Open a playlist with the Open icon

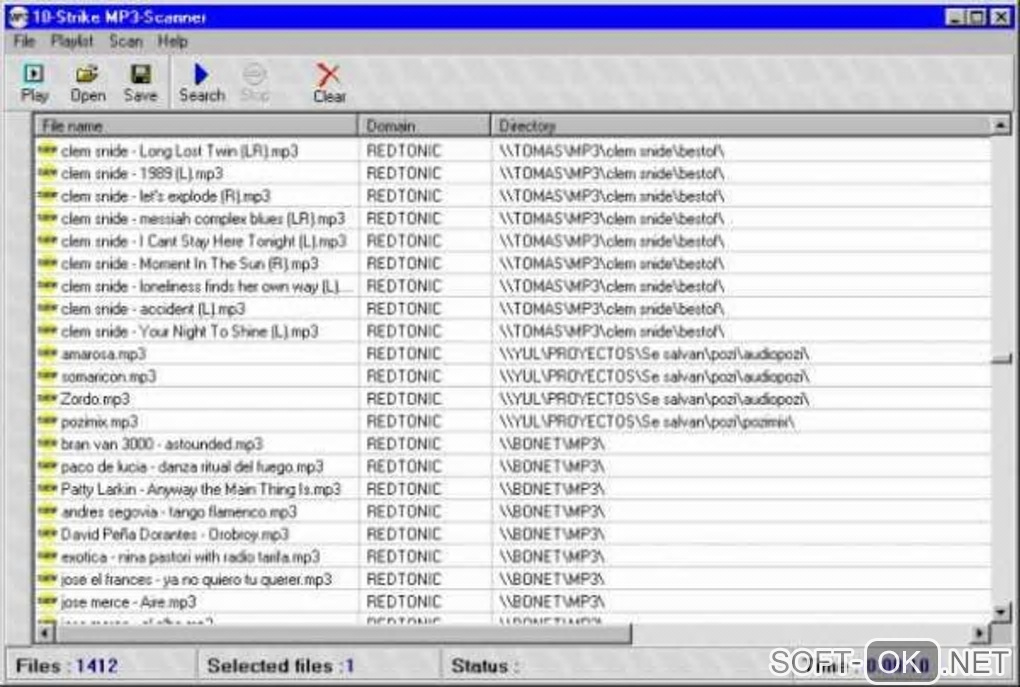(88, 83)
